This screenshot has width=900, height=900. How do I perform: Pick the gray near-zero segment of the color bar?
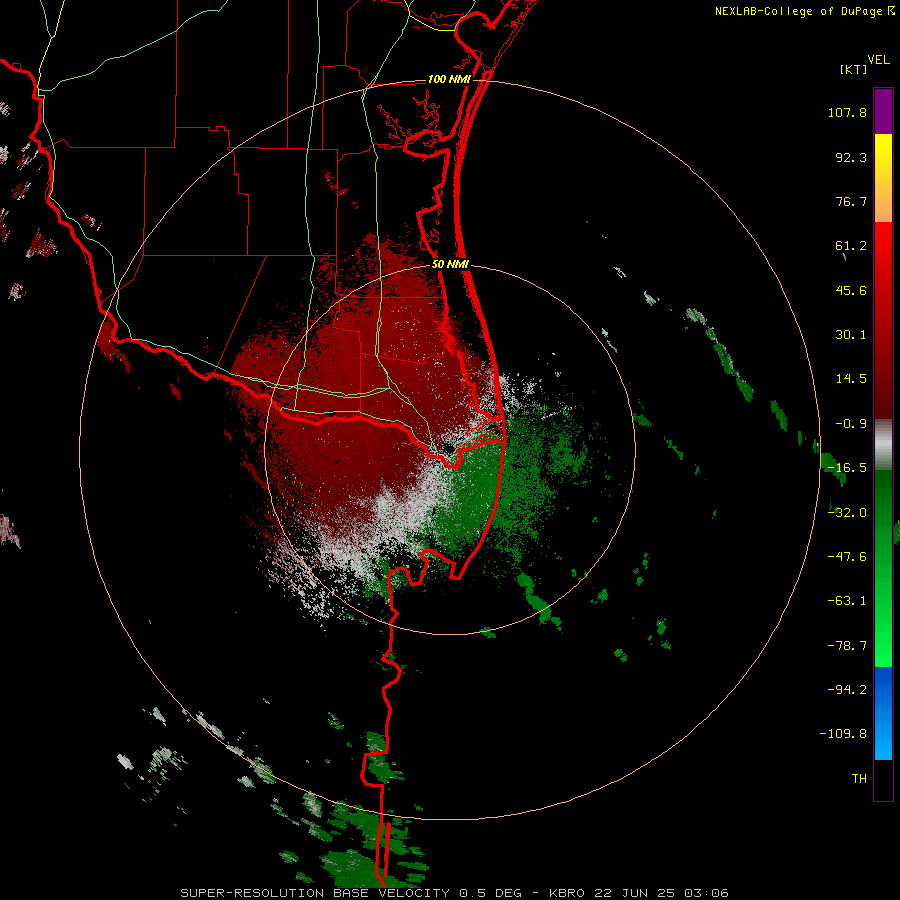pos(883,445)
